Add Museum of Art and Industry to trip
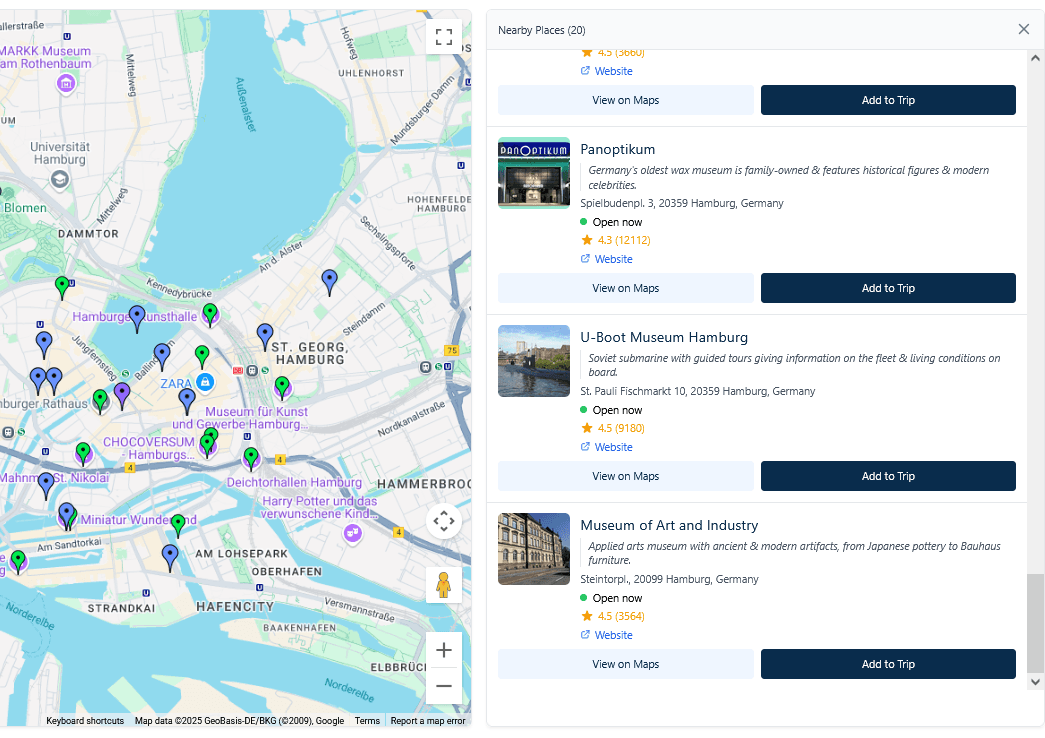The image size is (1045, 738). (887, 664)
